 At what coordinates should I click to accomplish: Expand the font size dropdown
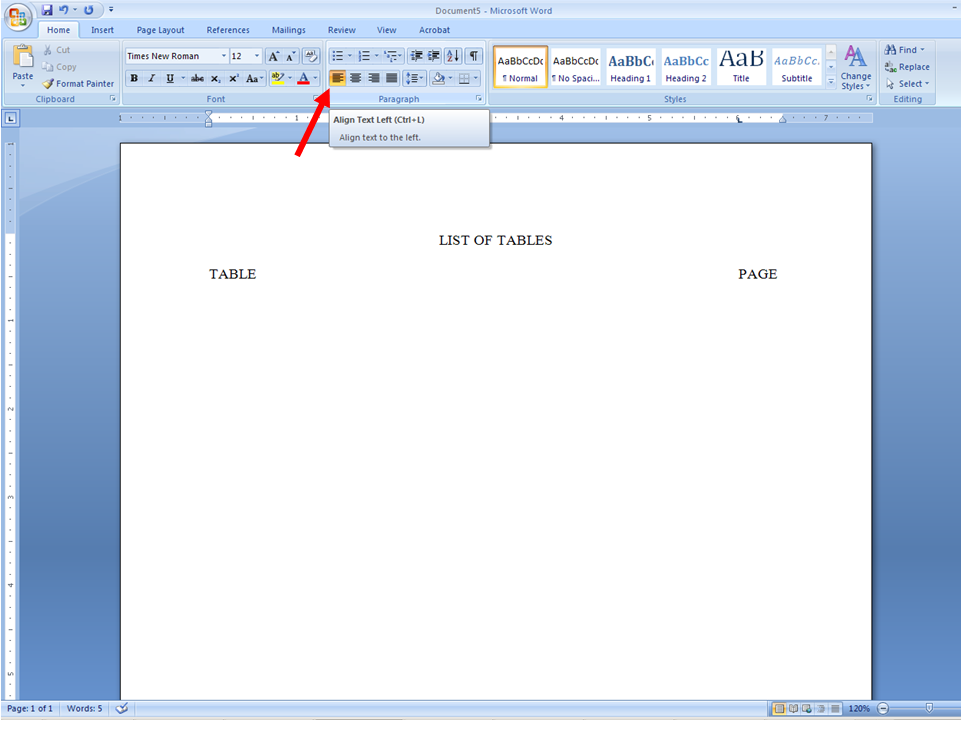pyautogui.click(x=256, y=55)
